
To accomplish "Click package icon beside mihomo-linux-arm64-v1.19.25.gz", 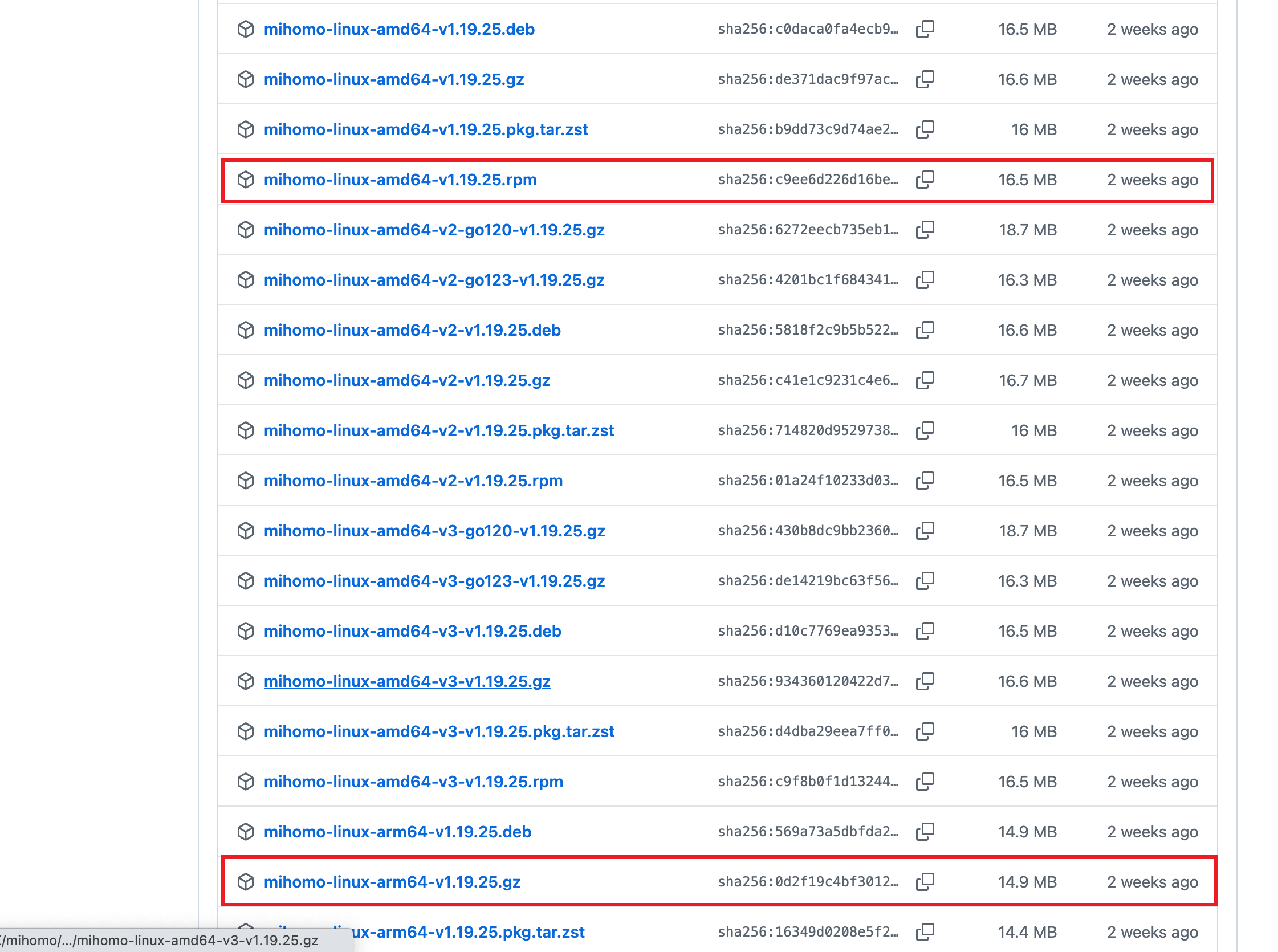I will click(246, 882).
